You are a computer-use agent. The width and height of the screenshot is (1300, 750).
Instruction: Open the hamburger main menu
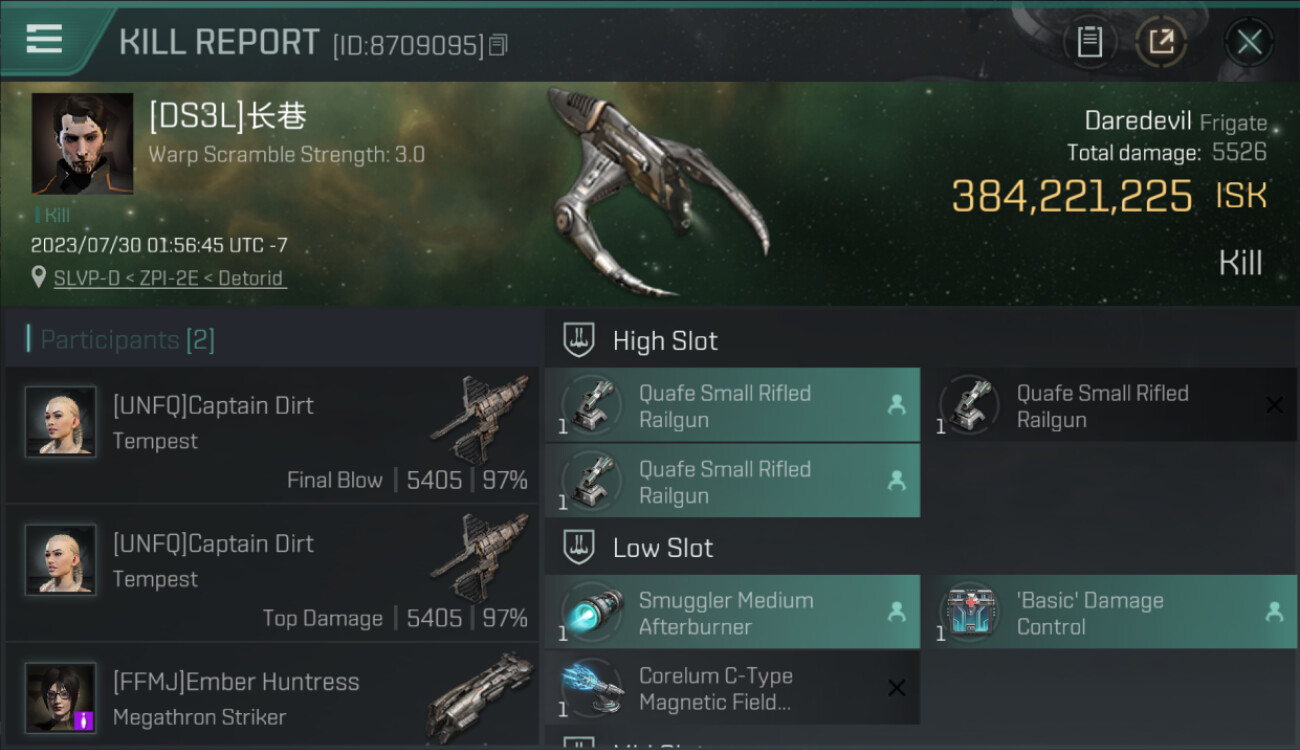coord(44,39)
